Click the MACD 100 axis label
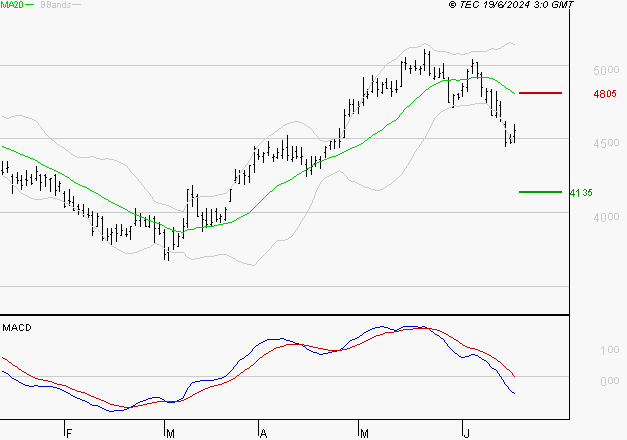 (609, 350)
